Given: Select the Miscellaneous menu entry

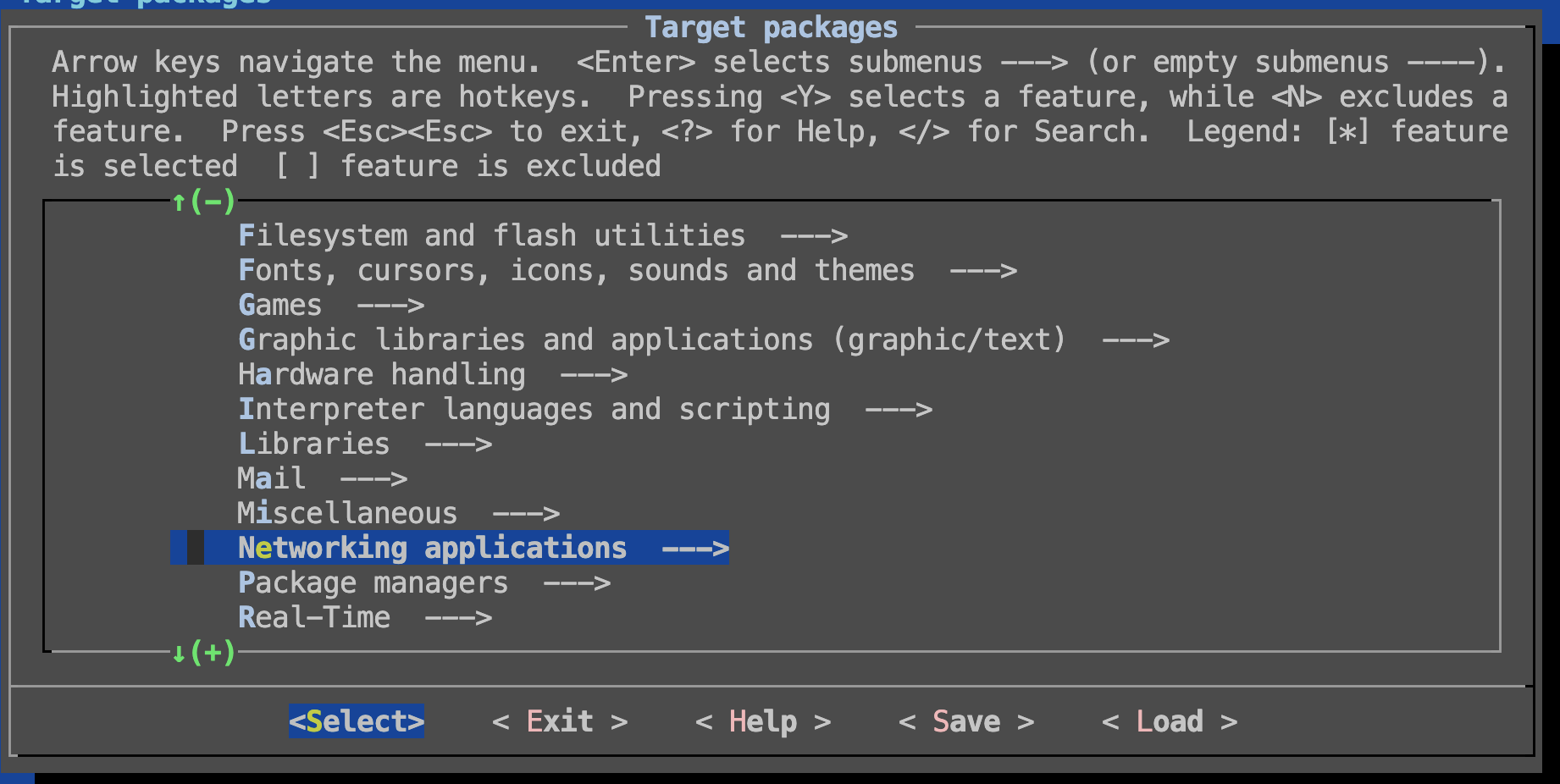Looking at the screenshot, I should click(347, 513).
